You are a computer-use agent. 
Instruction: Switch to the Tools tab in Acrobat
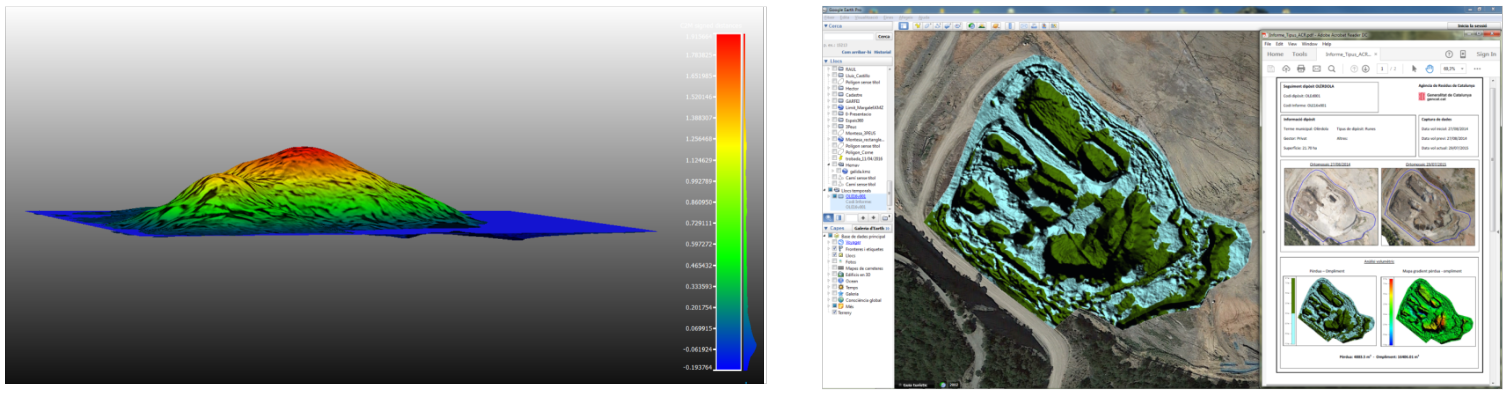(1300, 54)
